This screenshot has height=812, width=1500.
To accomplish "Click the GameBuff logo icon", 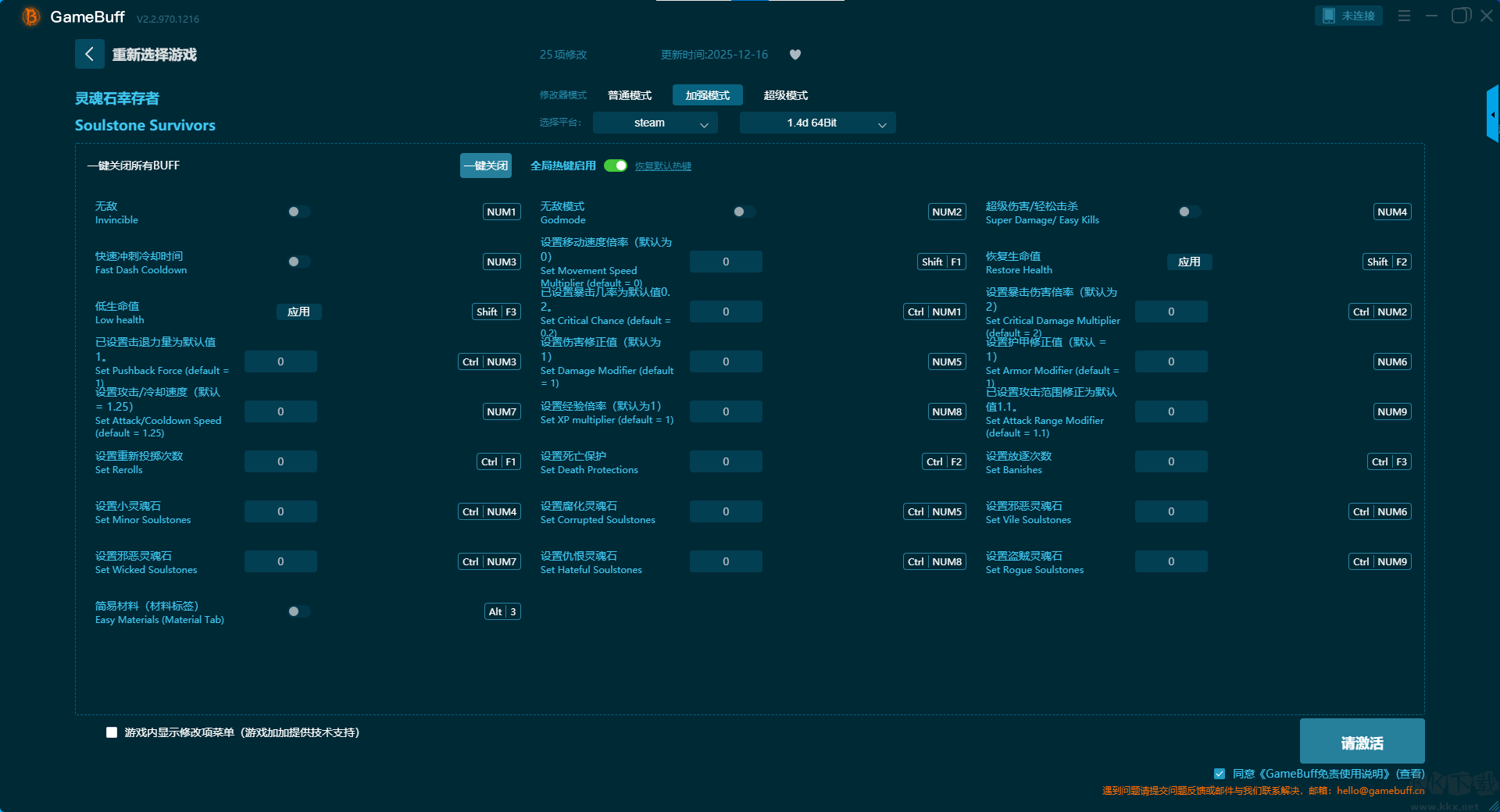I will point(30,16).
